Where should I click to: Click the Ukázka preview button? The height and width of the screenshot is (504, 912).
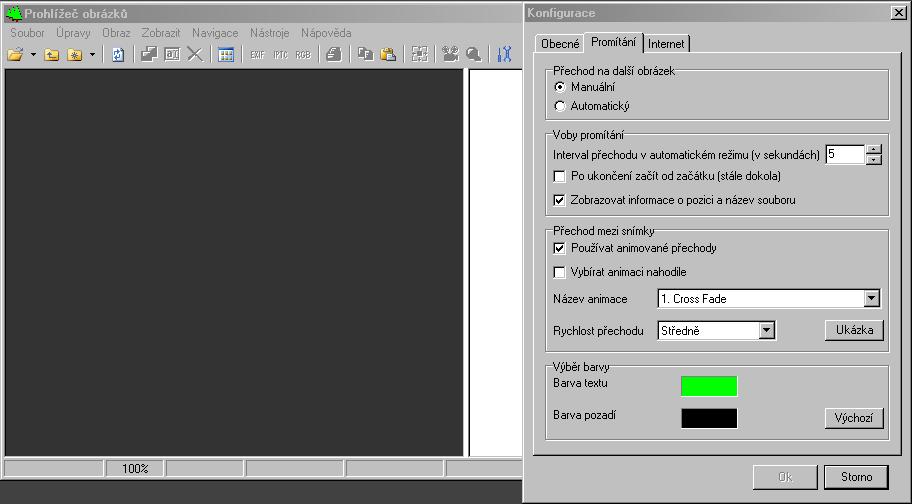[854, 330]
